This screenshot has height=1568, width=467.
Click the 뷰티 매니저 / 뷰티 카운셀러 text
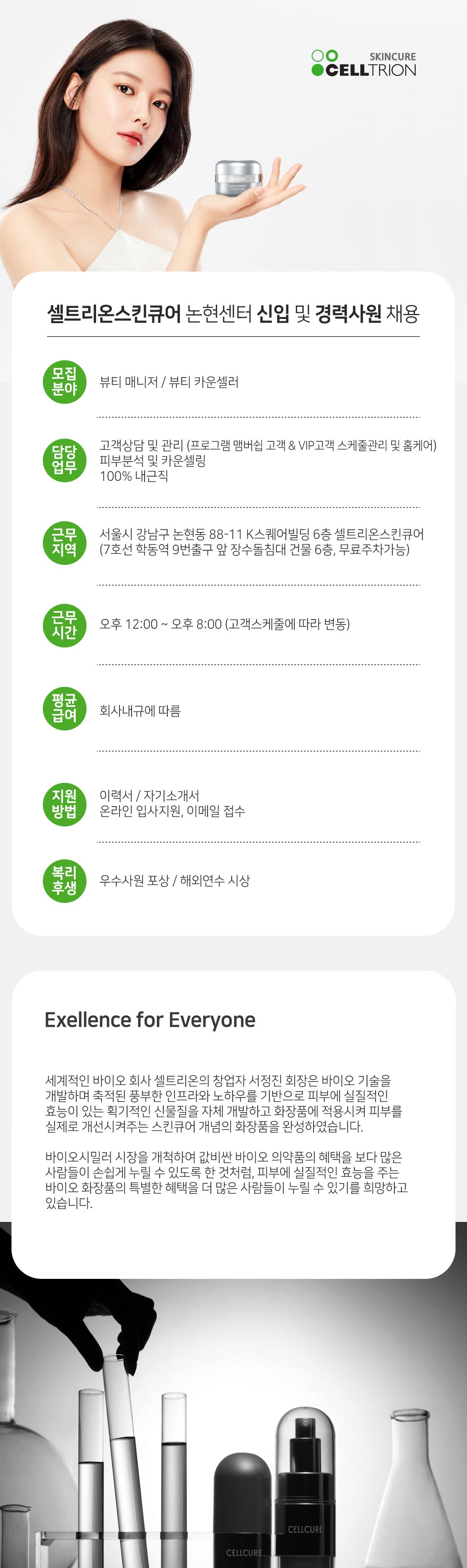click(x=169, y=382)
